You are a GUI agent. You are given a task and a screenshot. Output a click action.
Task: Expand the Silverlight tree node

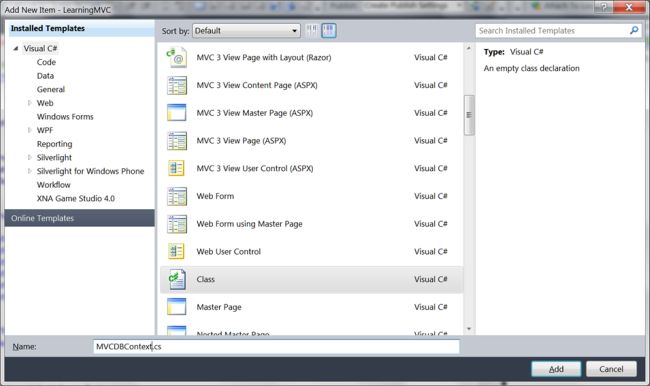[29, 158]
